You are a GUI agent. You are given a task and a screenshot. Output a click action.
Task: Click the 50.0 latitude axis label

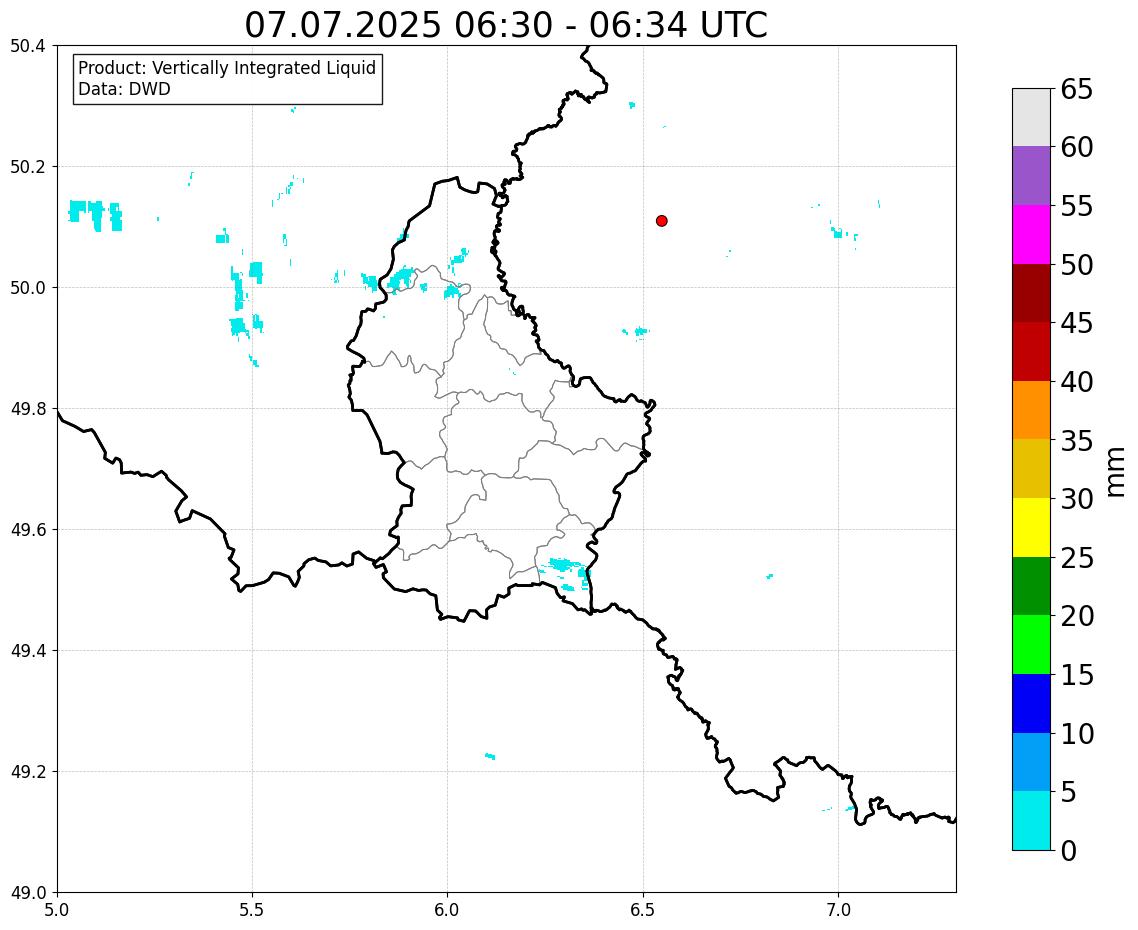coord(28,288)
